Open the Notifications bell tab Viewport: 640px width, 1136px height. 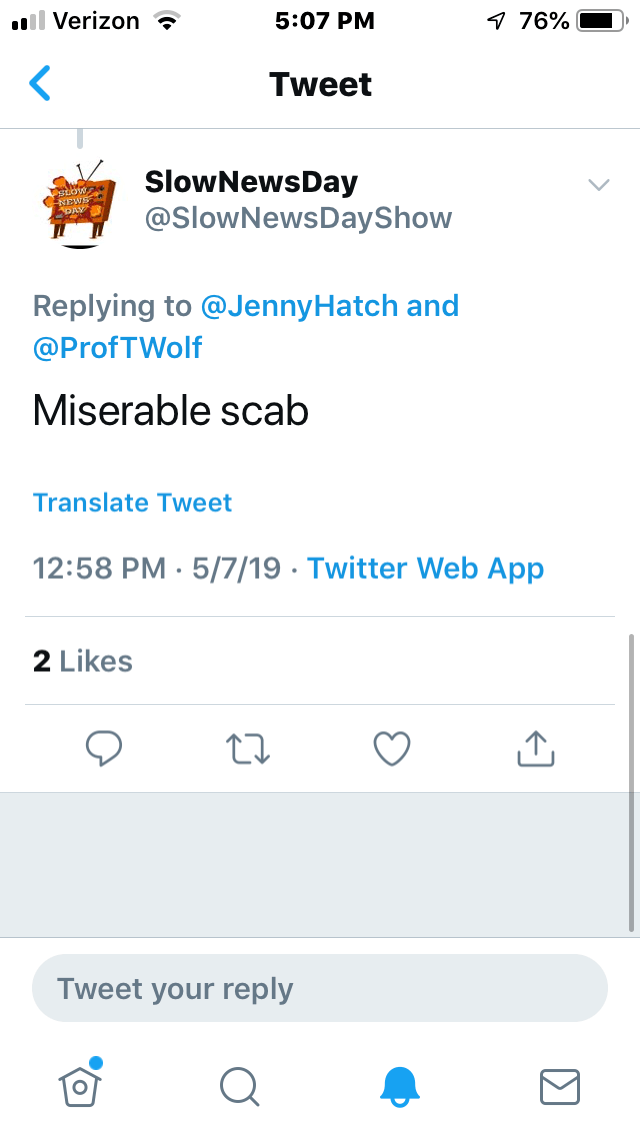400,1085
